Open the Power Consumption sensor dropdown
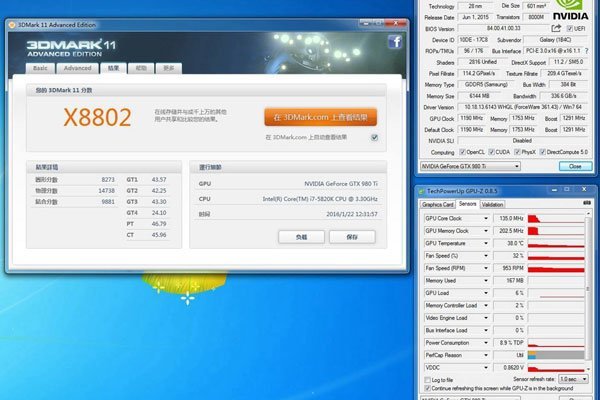Screen dimensions: 600x400 point(486,343)
